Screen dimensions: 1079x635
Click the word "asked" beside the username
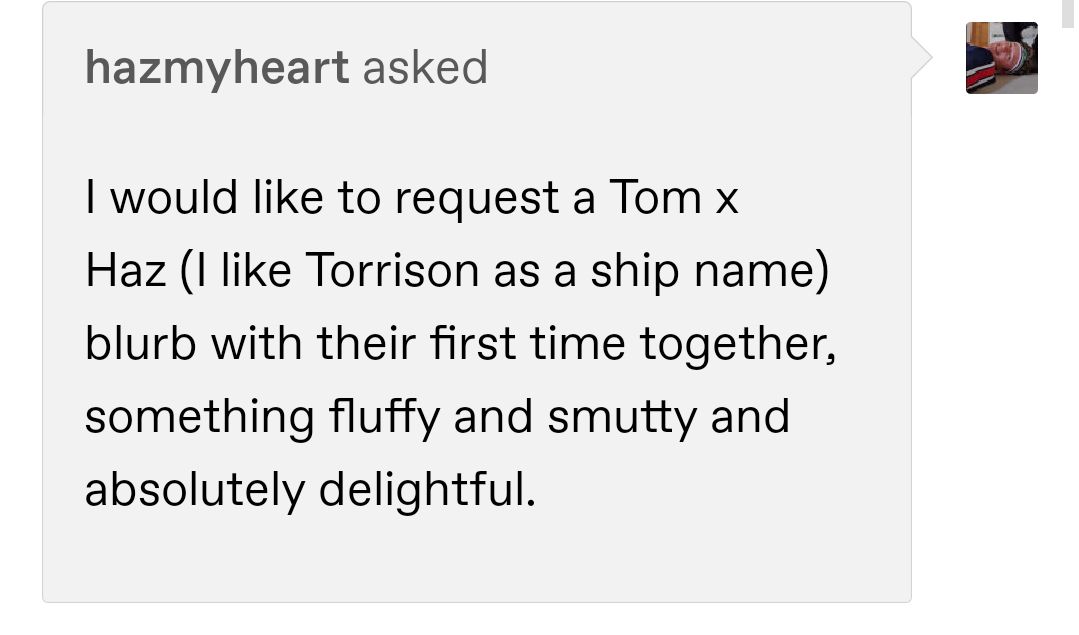click(425, 68)
